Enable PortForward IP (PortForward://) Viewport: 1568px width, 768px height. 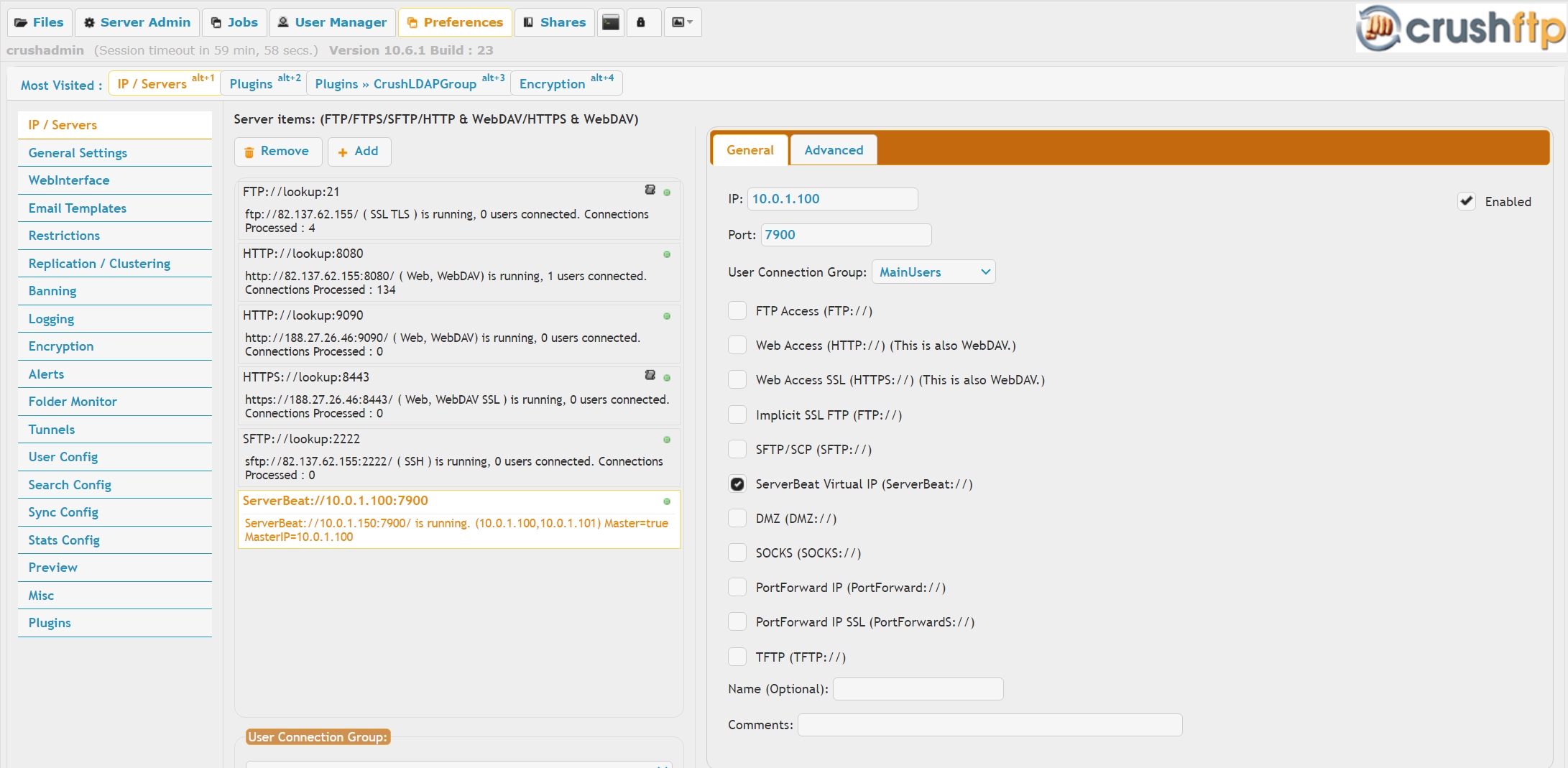pyautogui.click(x=737, y=587)
